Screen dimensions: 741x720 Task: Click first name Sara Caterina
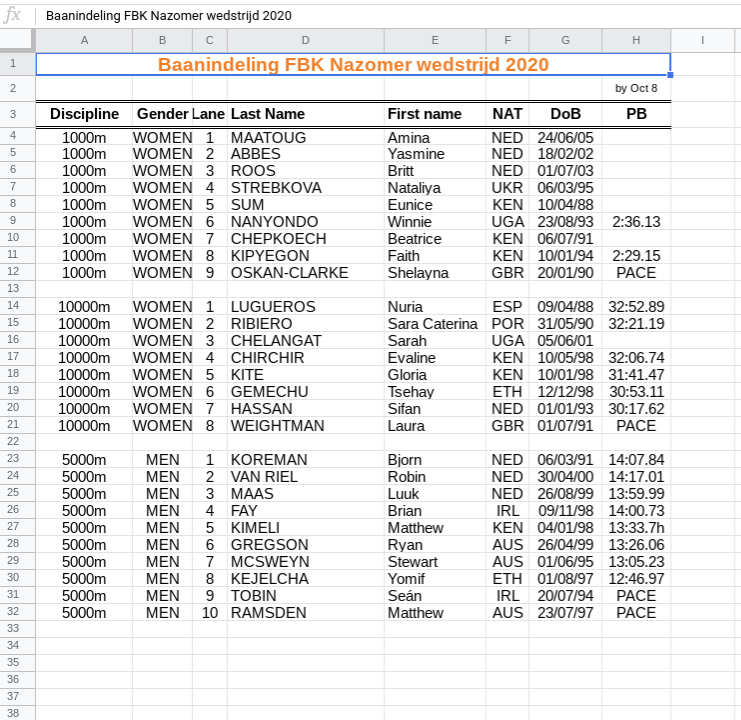tap(435, 324)
